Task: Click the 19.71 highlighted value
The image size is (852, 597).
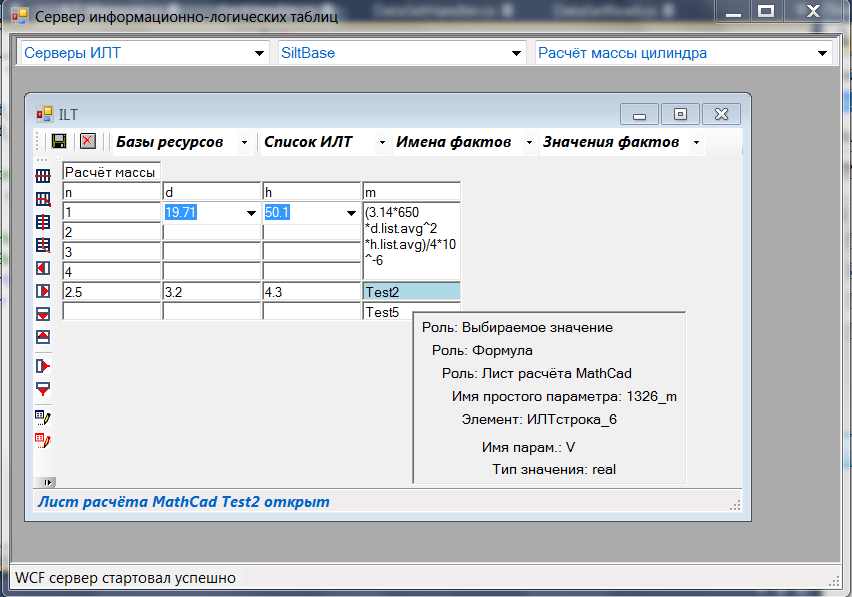Action: (180, 212)
